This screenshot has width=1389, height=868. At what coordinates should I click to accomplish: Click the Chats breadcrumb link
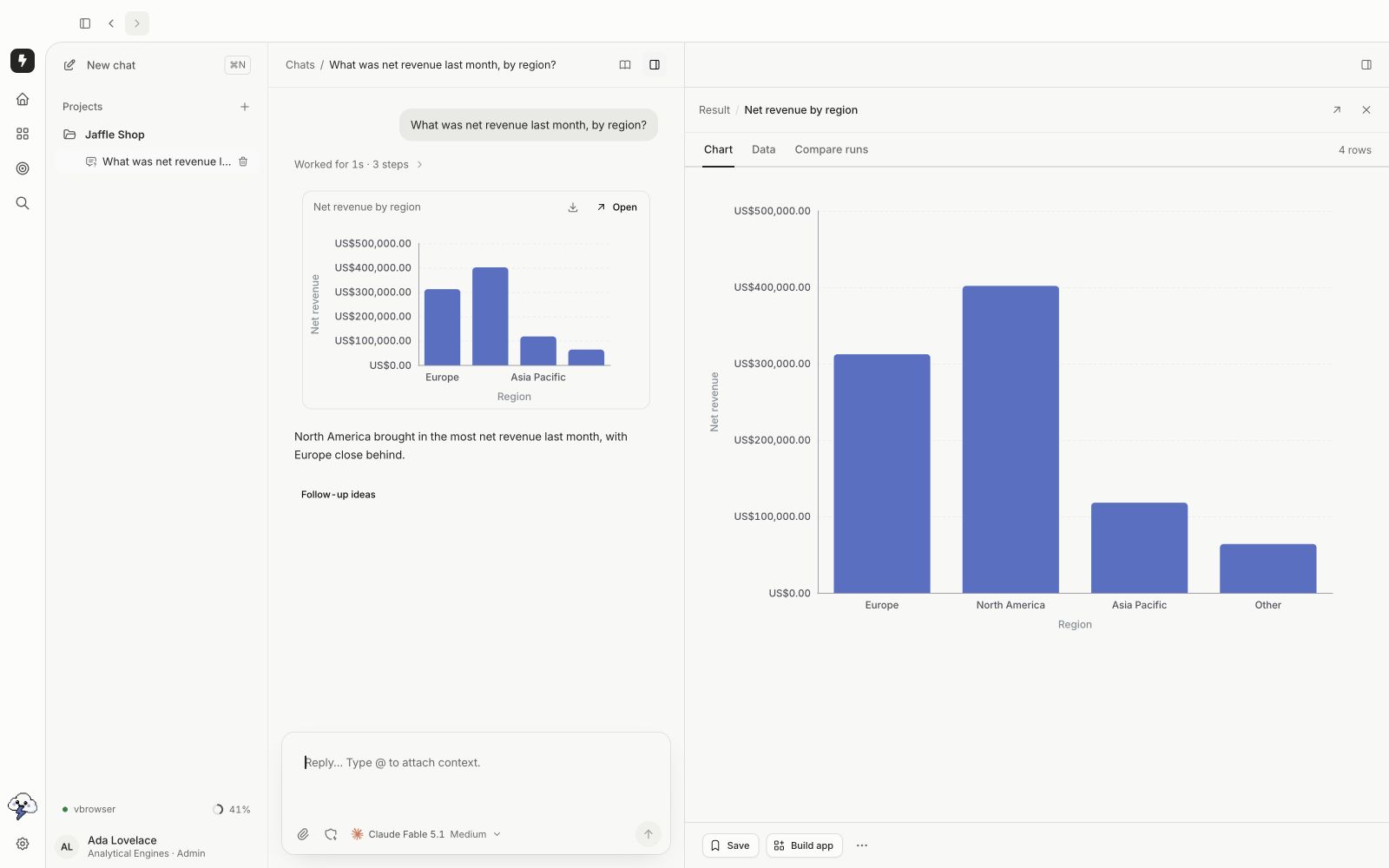[x=300, y=65]
